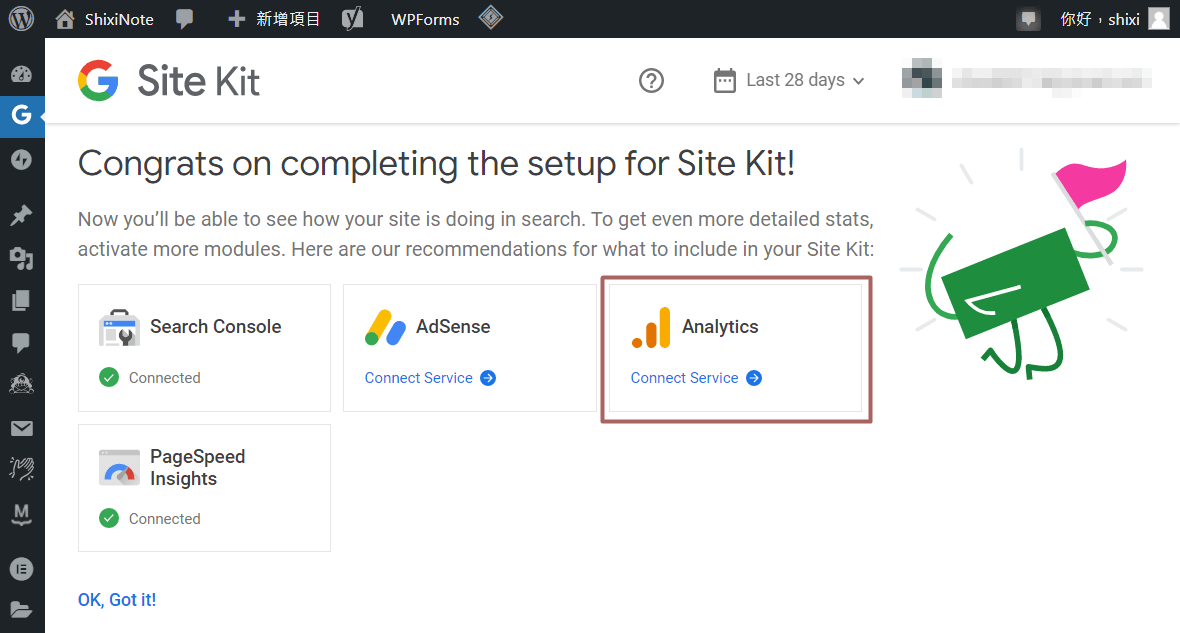Click Connect Service for Analytics
The width and height of the screenshot is (1180, 633).
[696, 378]
